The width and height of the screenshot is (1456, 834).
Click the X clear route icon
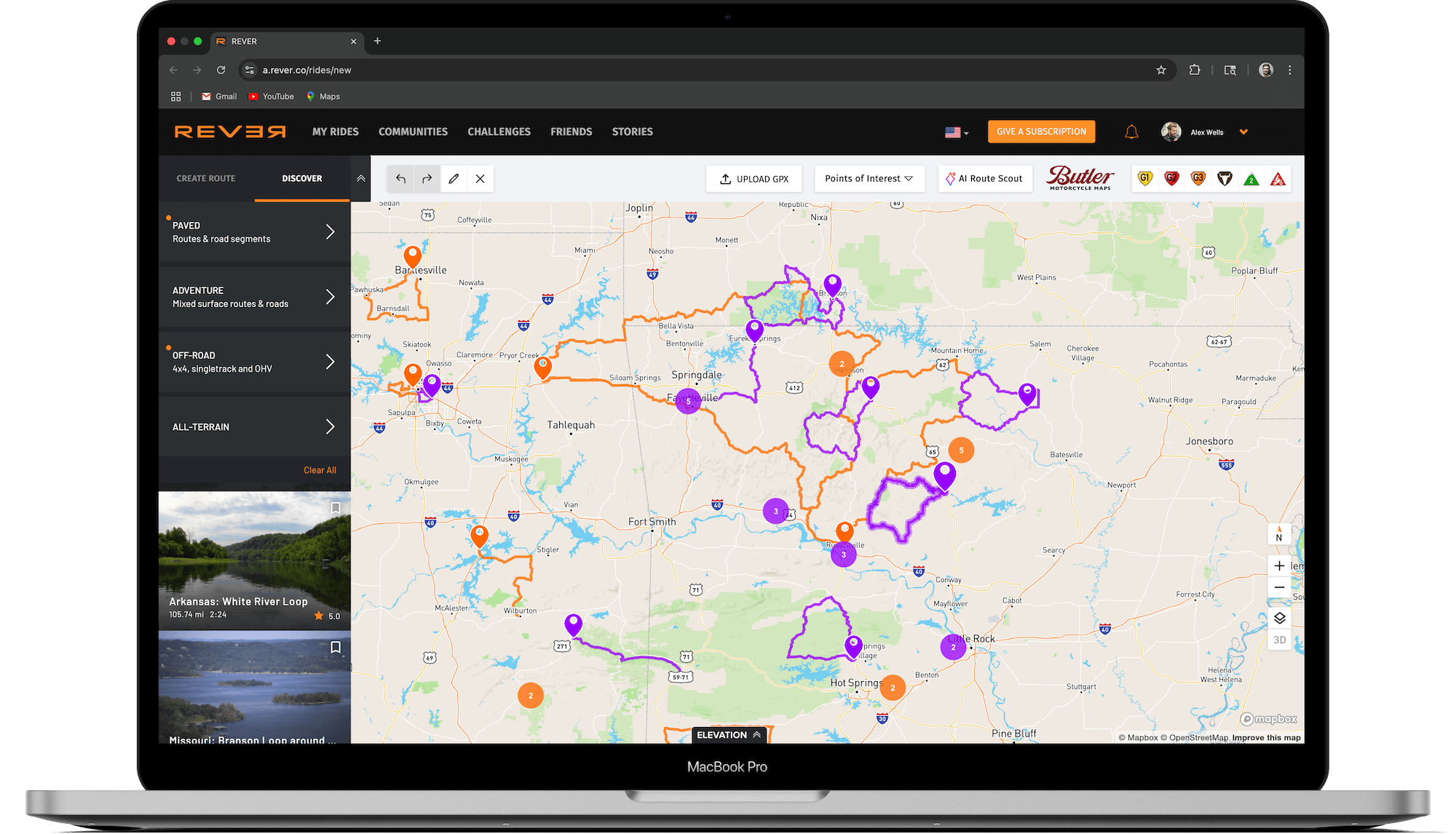pyautogui.click(x=480, y=178)
